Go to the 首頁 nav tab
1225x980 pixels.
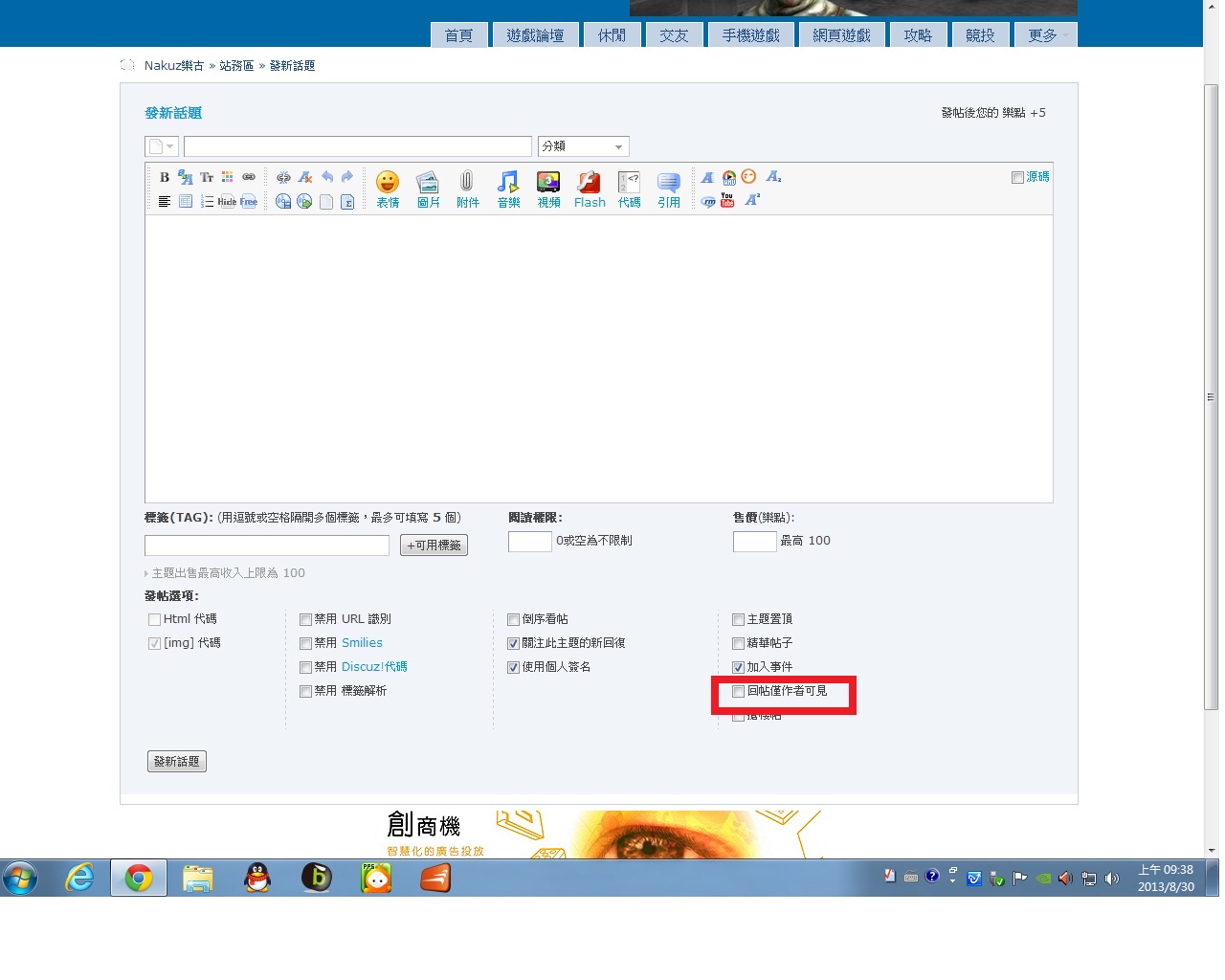[x=459, y=35]
